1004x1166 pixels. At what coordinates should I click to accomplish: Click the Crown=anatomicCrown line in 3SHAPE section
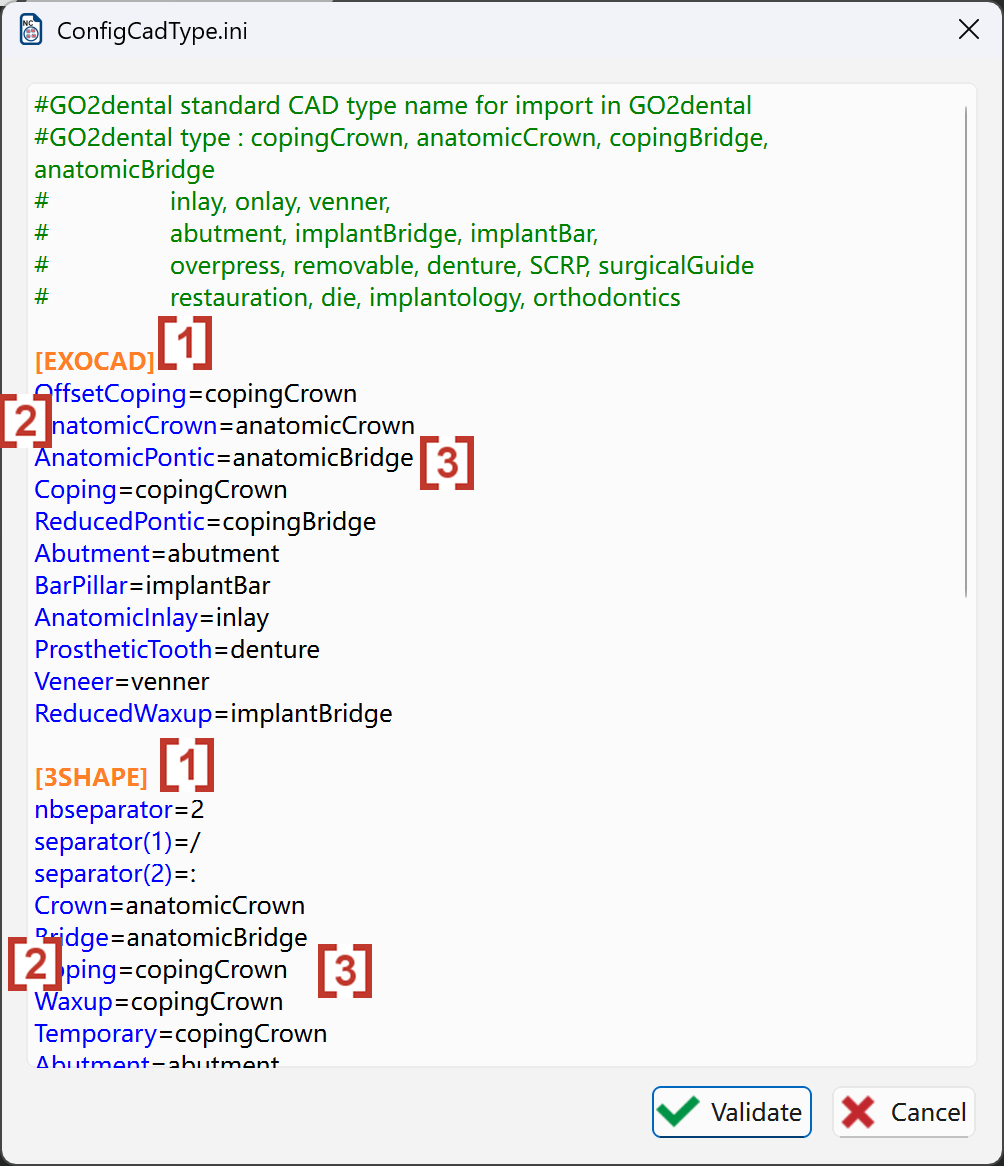coord(170,906)
